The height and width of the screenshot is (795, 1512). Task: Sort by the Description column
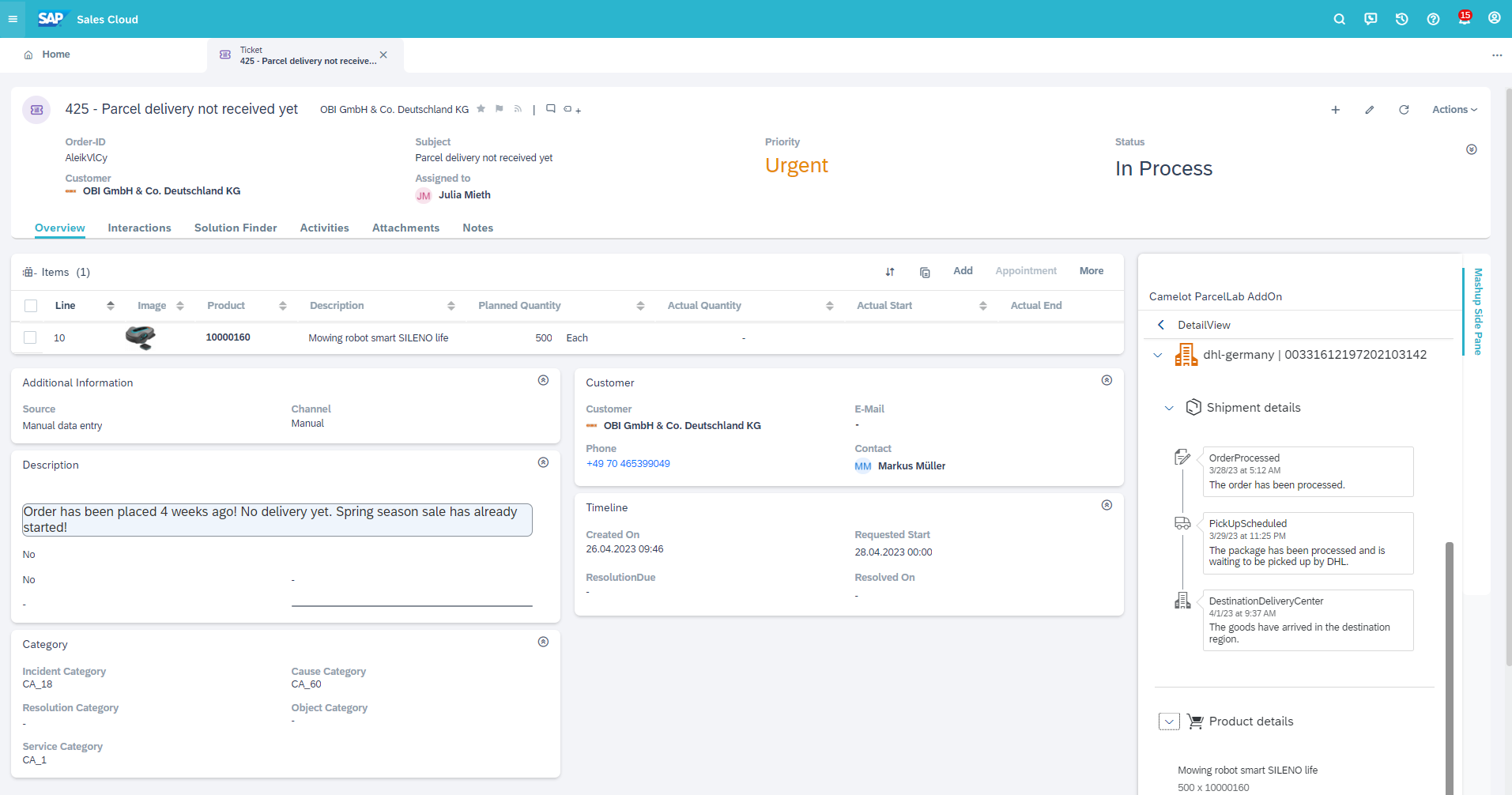tap(451, 306)
